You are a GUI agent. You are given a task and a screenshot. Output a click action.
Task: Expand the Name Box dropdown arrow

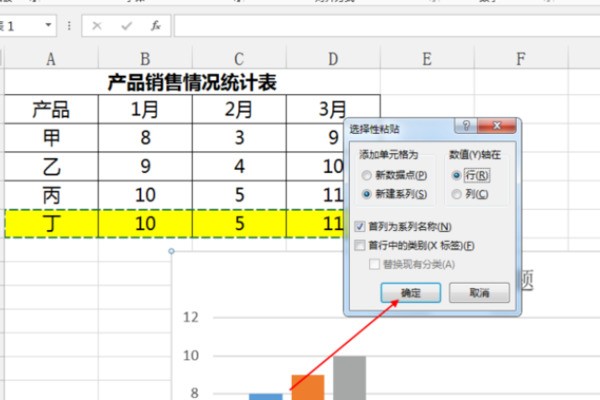49,25
